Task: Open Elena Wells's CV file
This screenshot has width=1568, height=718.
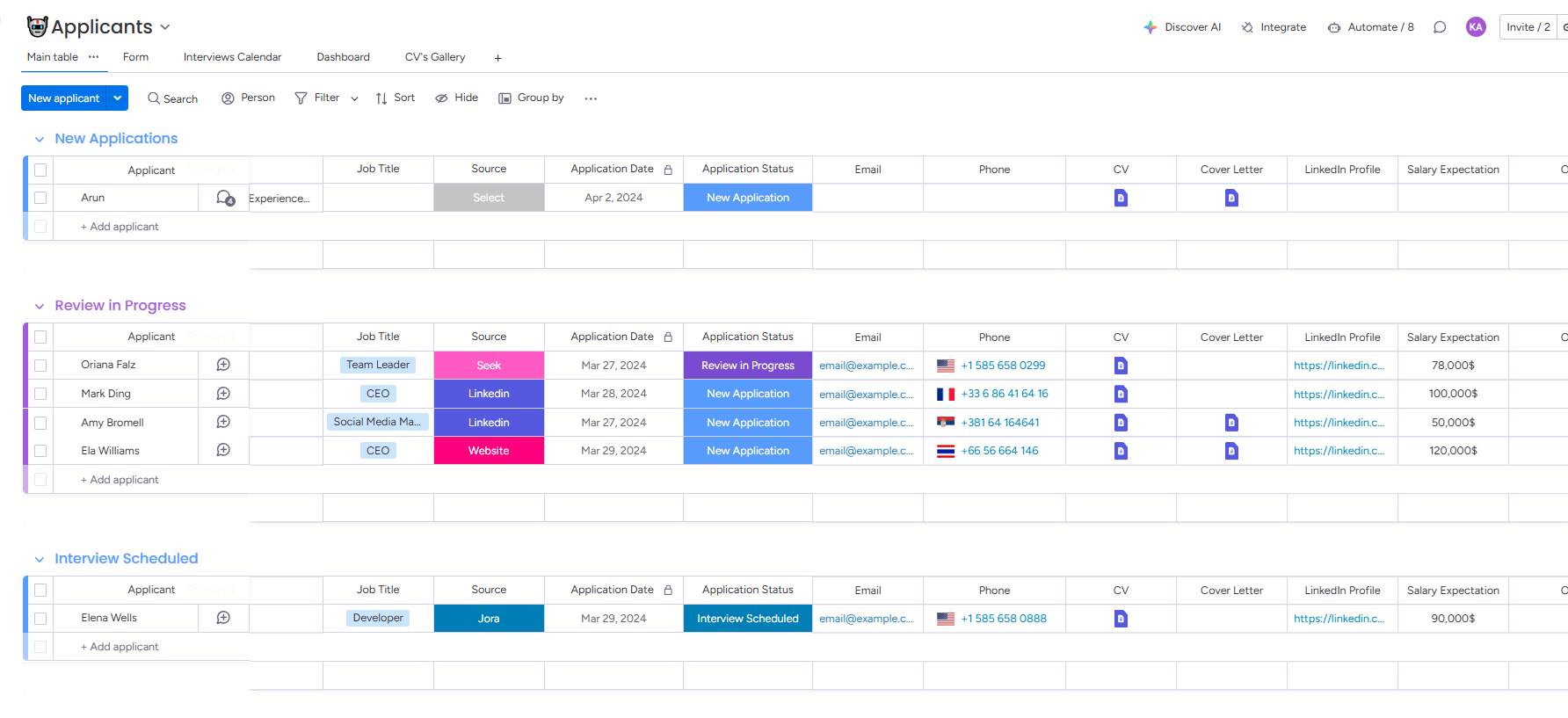Action: pyautogui.click(x=1121, y=619)
